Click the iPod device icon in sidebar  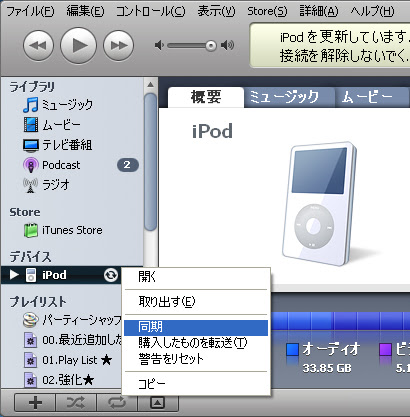[x=31, y=275]
